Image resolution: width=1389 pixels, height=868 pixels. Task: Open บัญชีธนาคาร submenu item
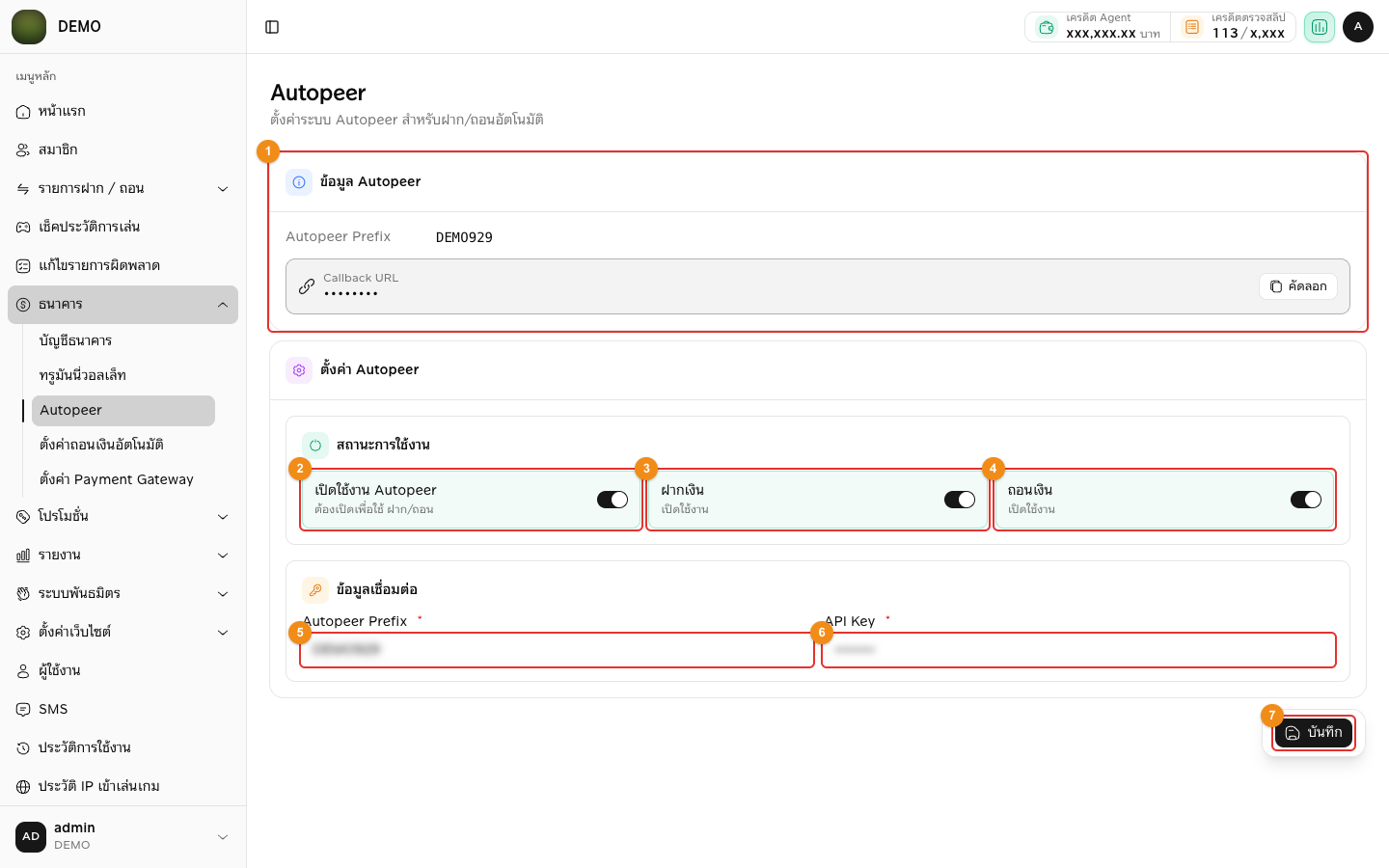123,341
